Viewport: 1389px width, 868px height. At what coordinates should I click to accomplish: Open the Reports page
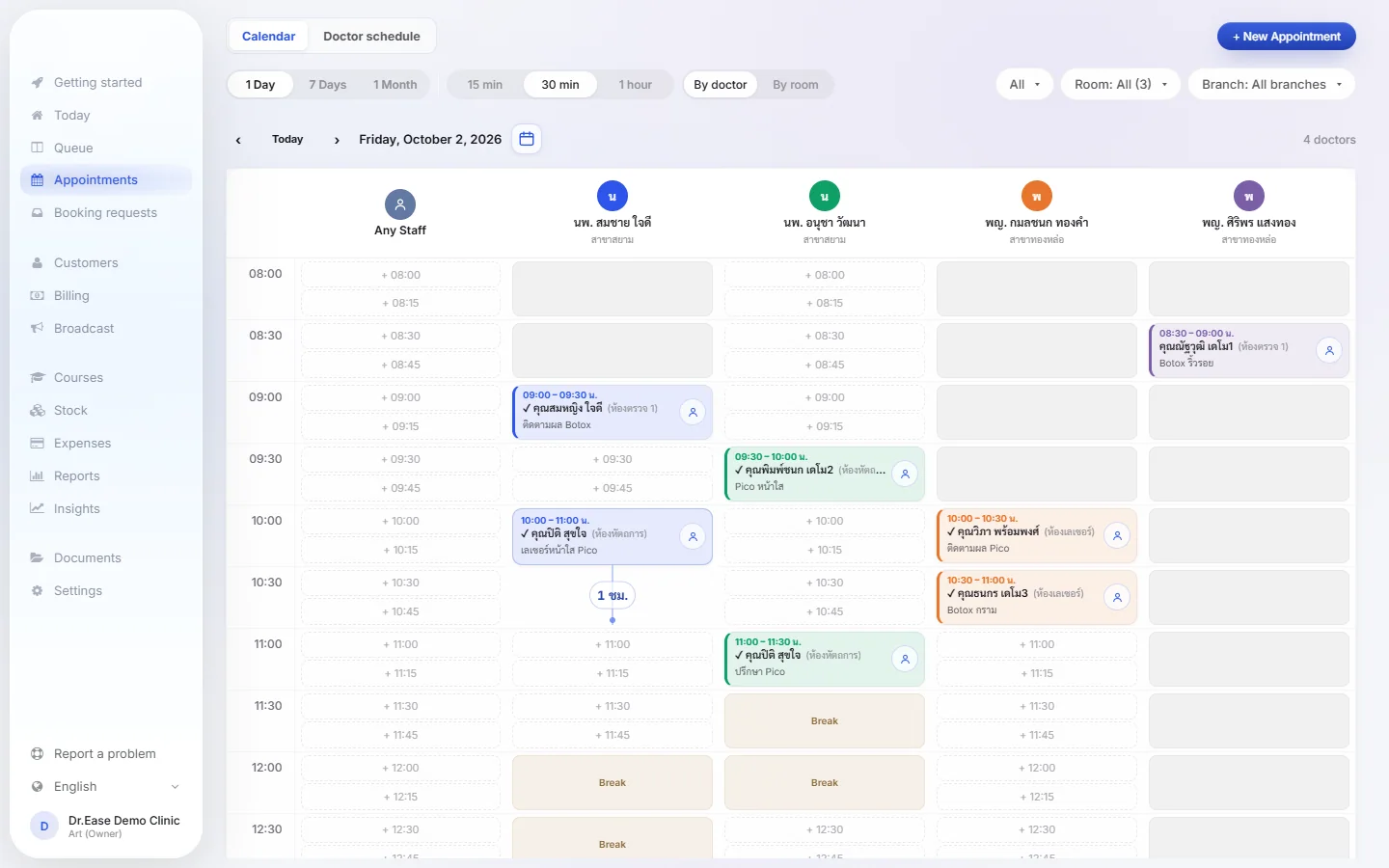point(106,476)
